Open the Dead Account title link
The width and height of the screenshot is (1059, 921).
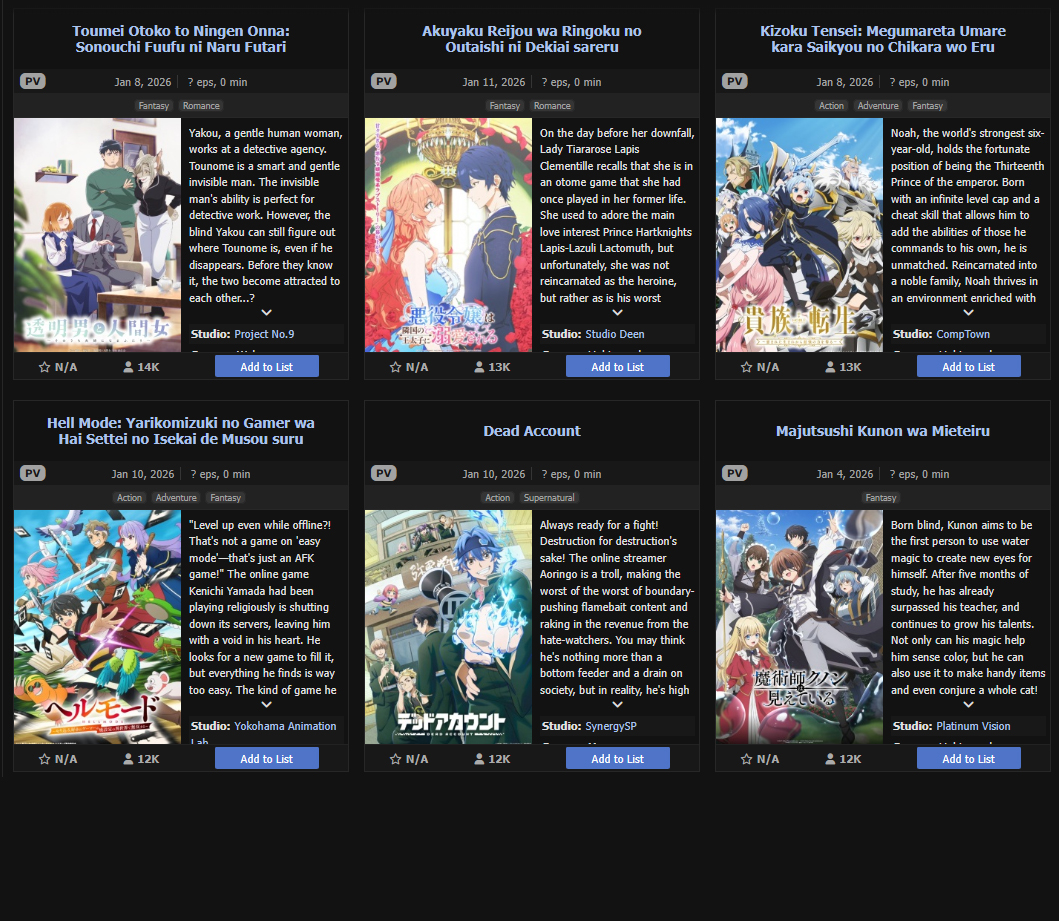[x=532, y=431]
